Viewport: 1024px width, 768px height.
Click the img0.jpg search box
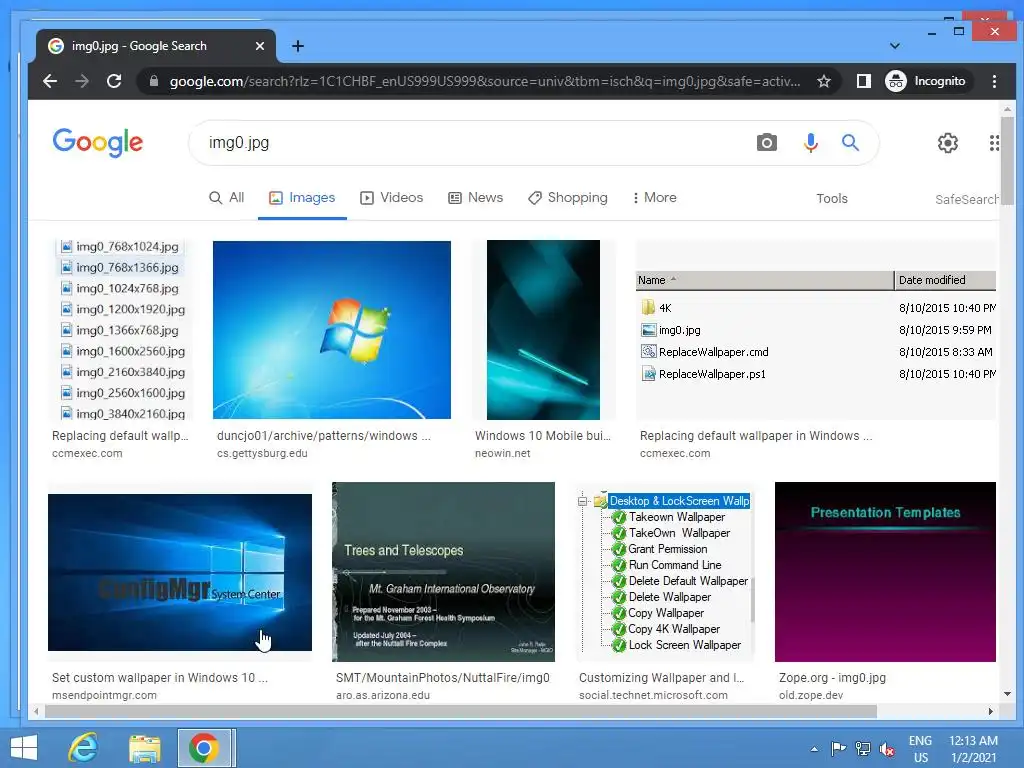click(477, 142)
